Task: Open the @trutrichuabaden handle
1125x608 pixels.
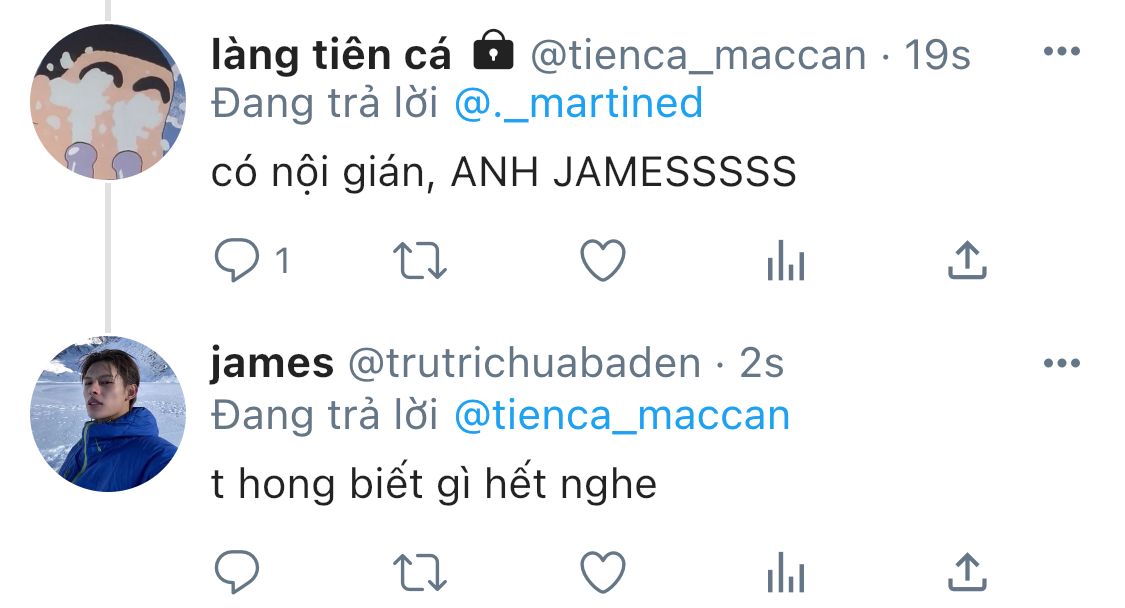Action: coord(524,363)
